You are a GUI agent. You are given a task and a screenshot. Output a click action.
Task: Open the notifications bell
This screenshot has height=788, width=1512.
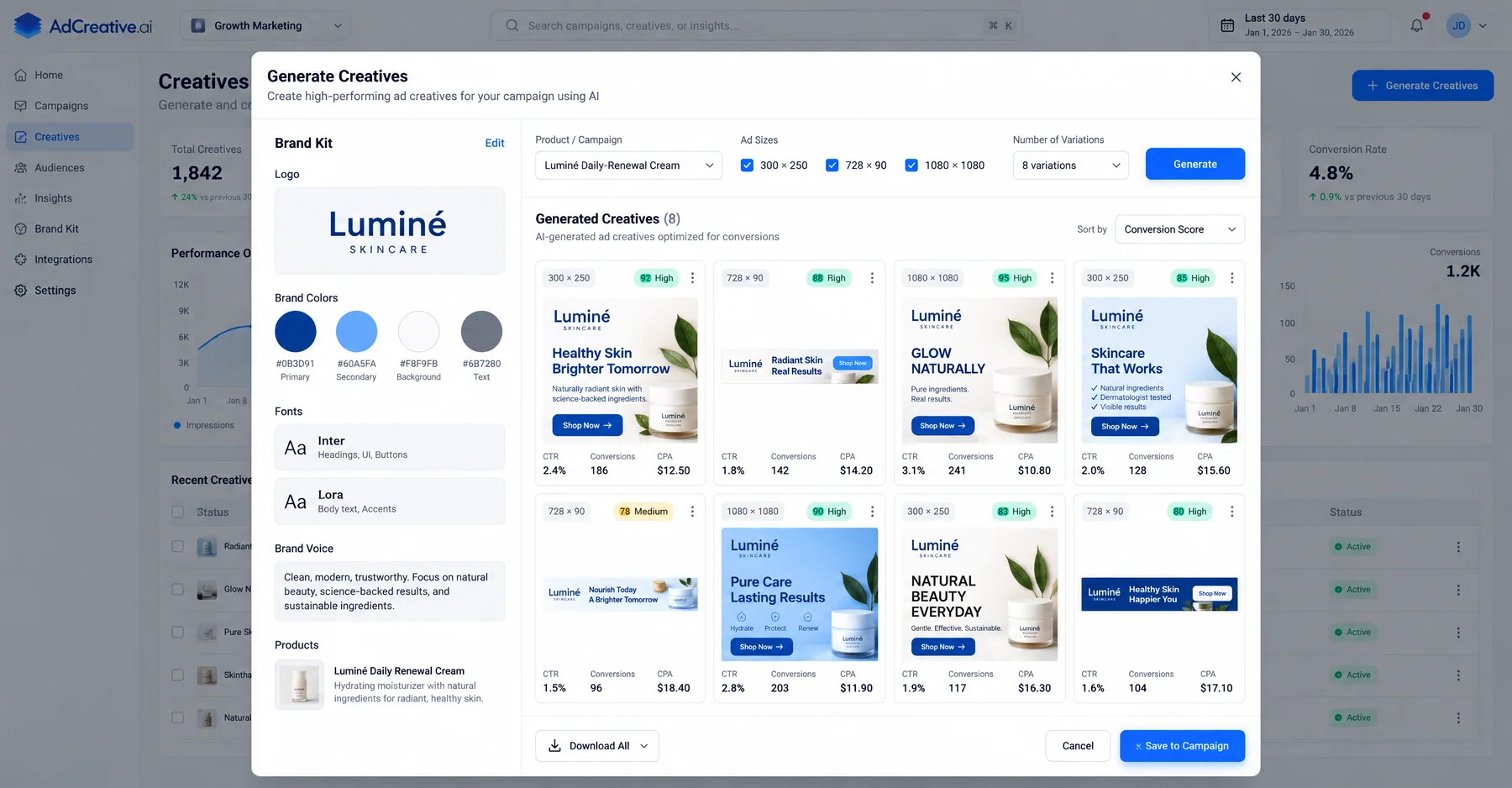coord(1417,25)
